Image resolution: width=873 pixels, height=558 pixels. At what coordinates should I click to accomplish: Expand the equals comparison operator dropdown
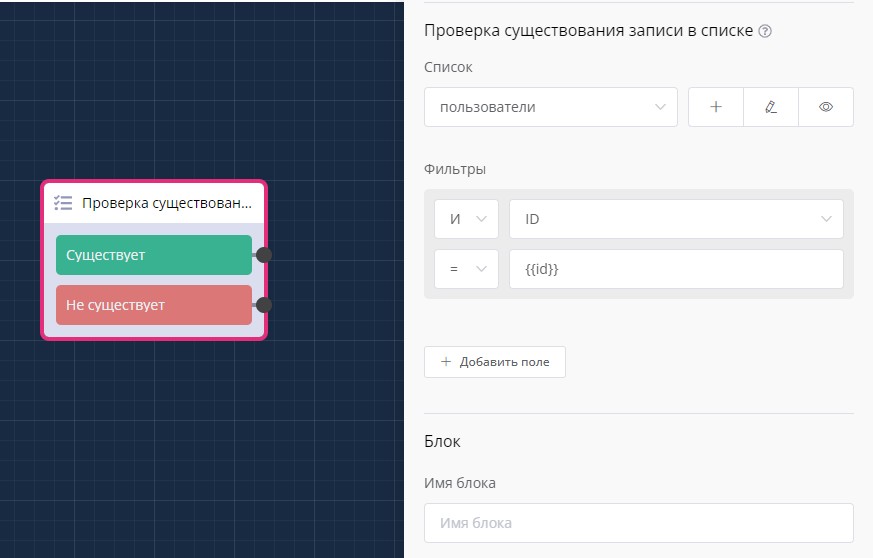(466, 269)
